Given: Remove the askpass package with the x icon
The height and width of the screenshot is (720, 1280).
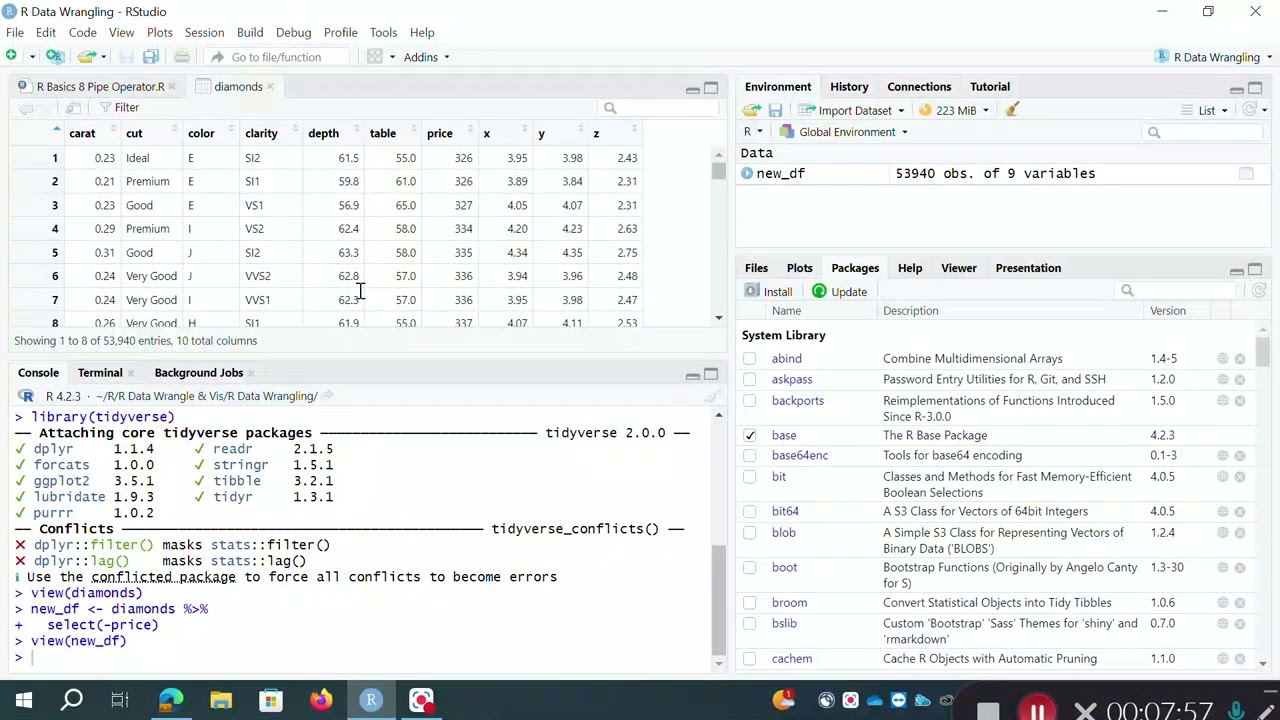Looking at the screenshot, I should [x=1240, y=380].
